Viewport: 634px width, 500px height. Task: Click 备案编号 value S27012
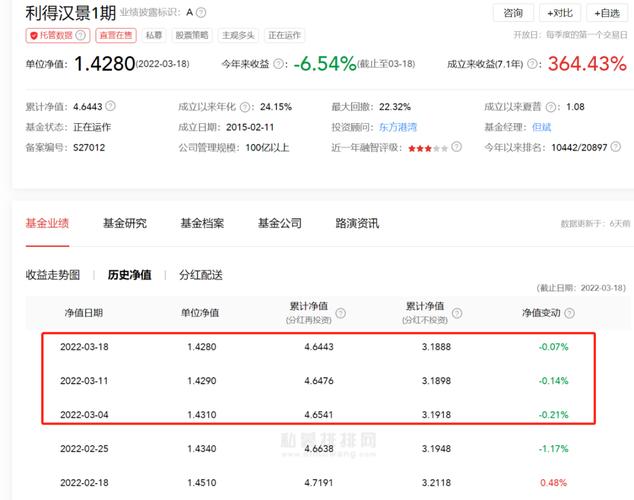(x=89, y=148)
